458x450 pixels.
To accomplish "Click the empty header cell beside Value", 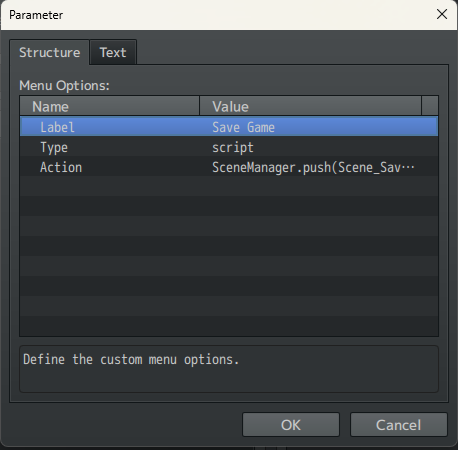I will point(430,106).
